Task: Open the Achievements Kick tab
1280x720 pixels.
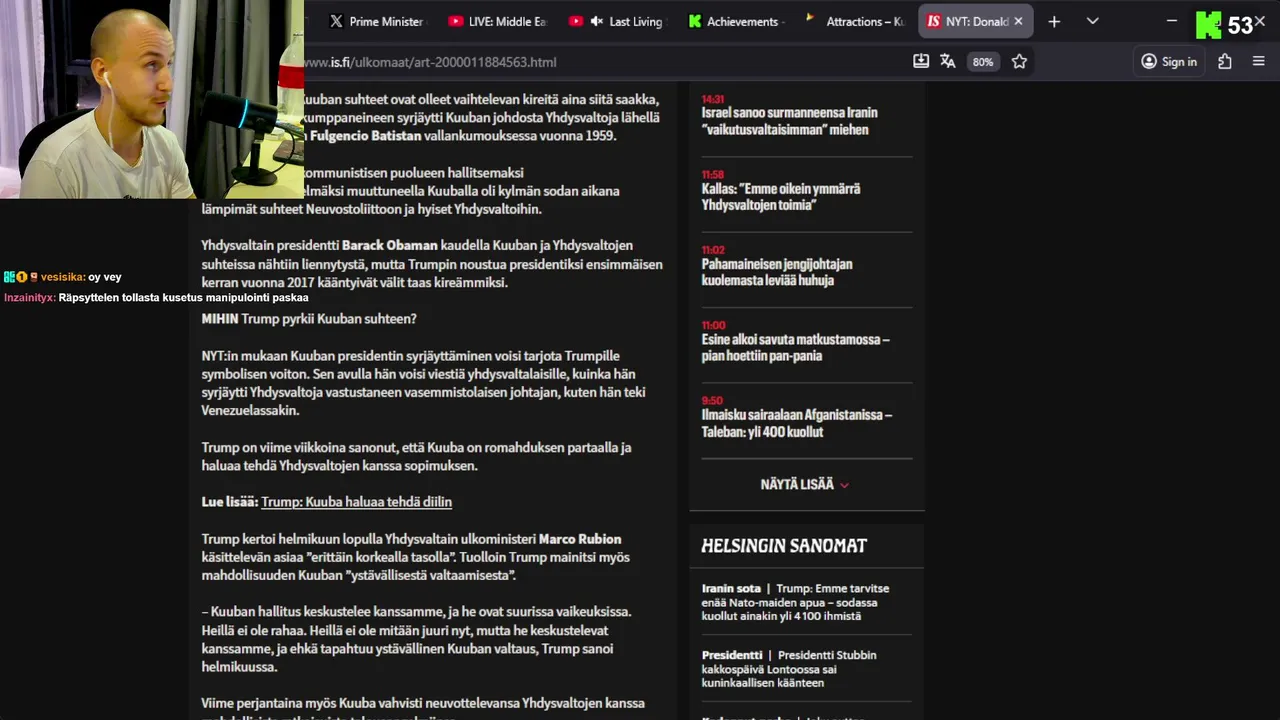Action: click(x=737, y=21)
